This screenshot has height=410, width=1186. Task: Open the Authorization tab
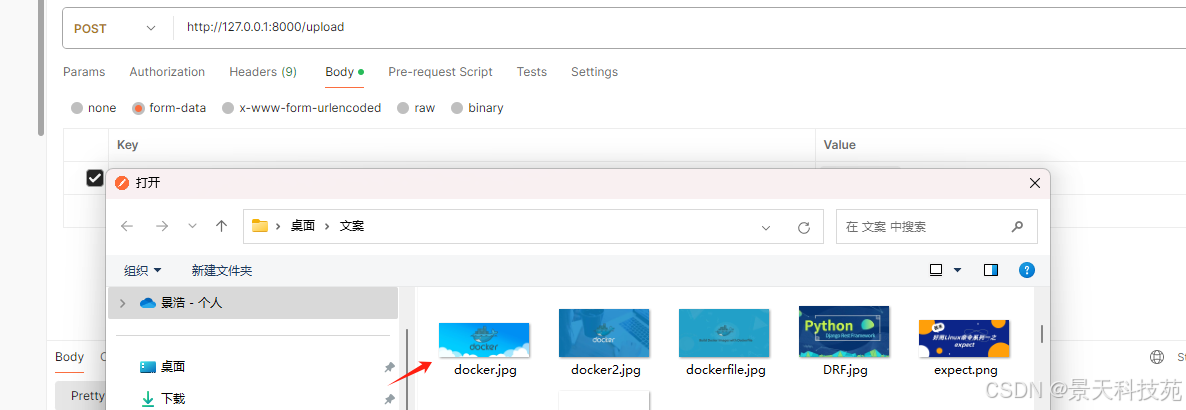click(167, 72)
